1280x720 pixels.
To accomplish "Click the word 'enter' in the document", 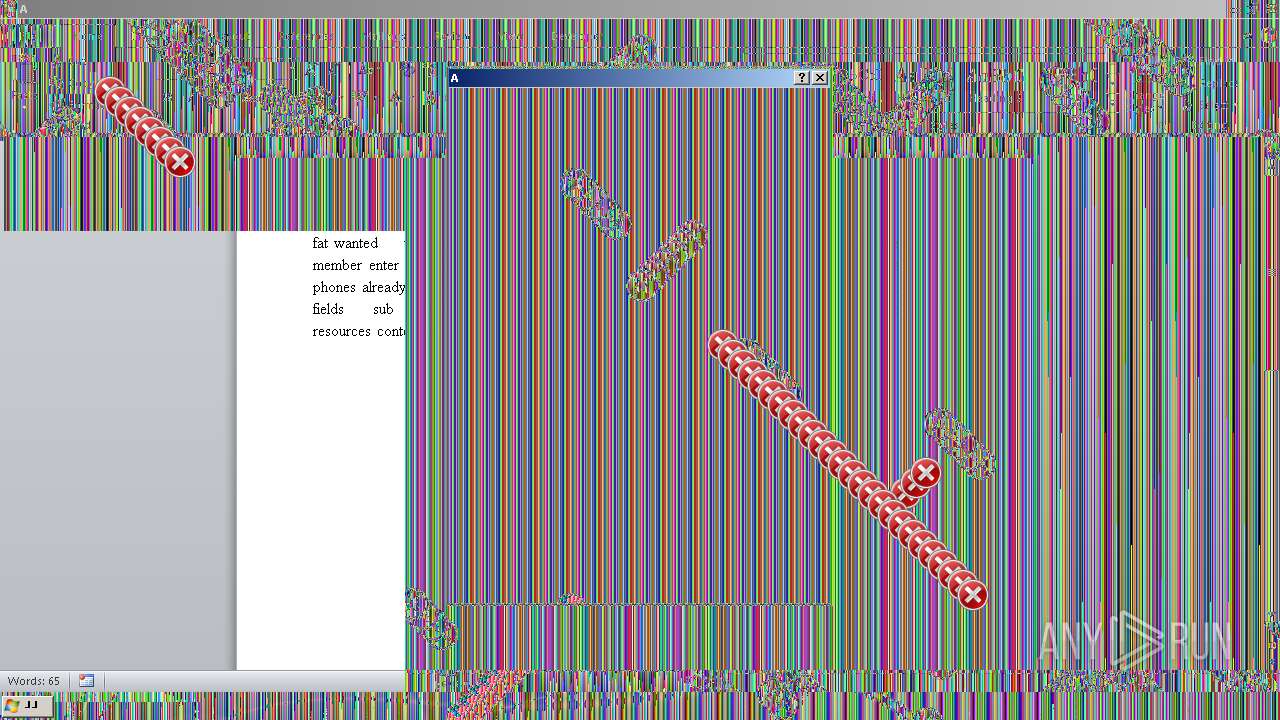I will coord(384,265).
